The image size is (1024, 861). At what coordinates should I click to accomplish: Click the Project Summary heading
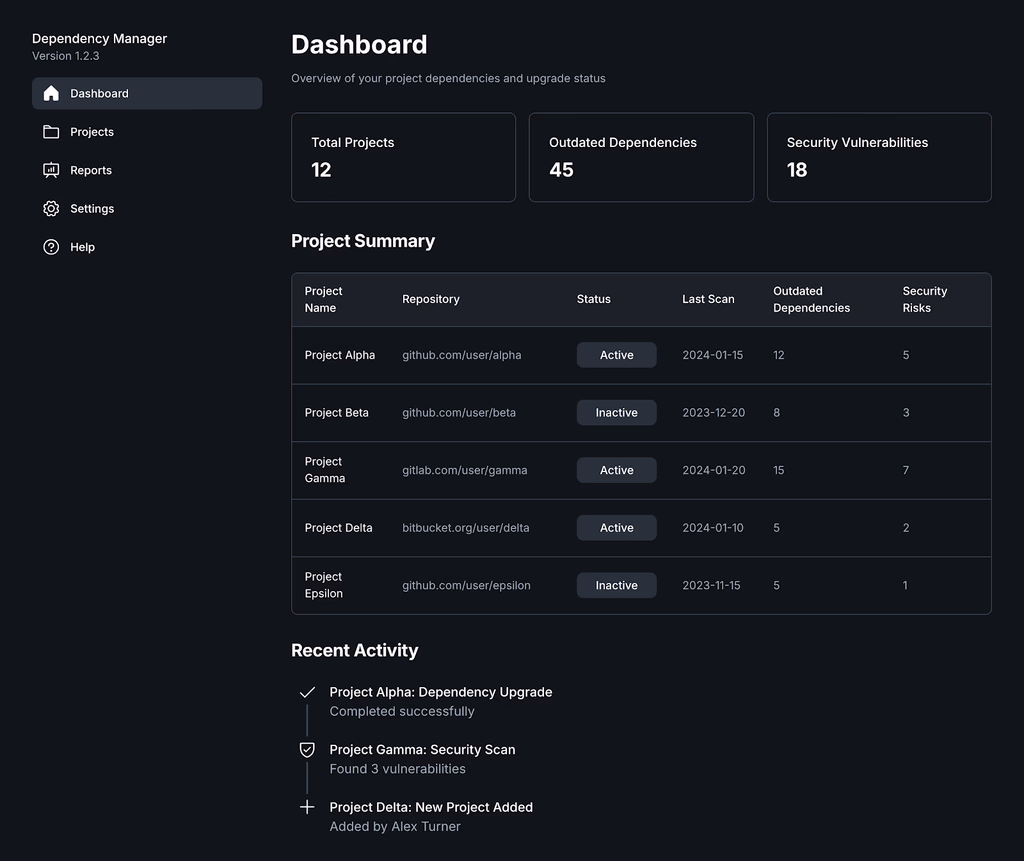coord(363,241)
